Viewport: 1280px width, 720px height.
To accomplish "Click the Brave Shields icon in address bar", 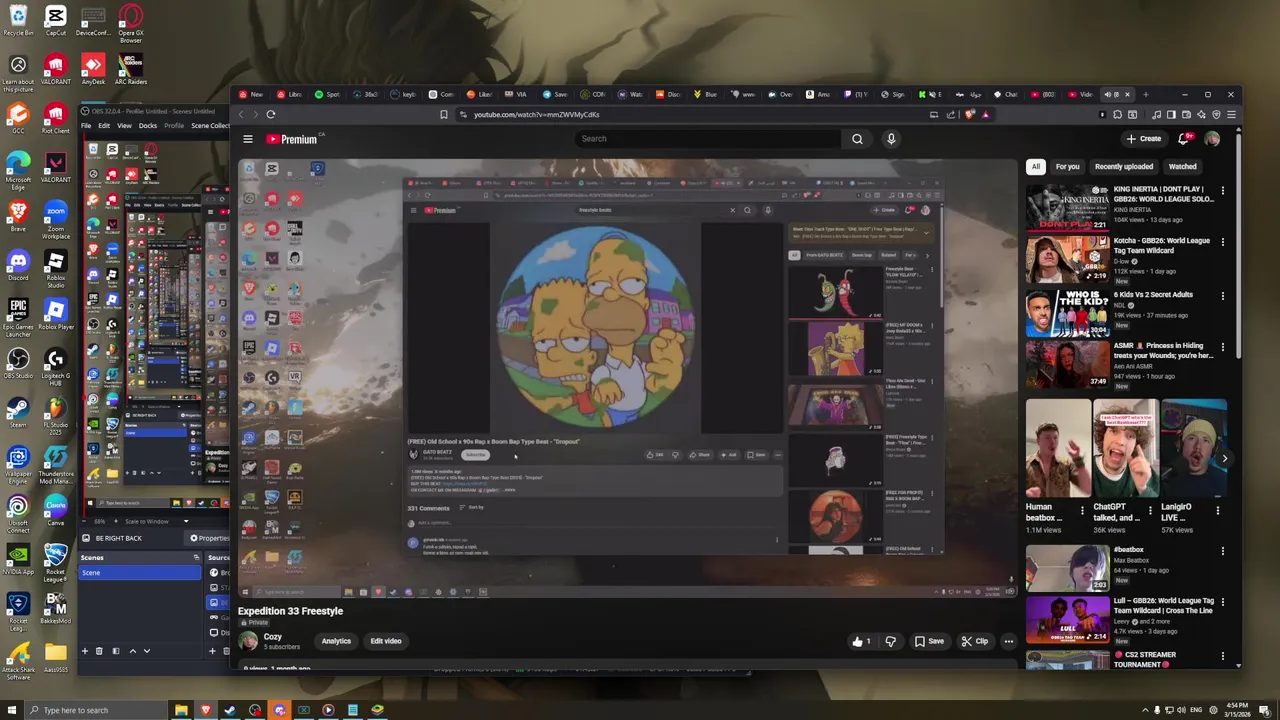I will point(969,114).
